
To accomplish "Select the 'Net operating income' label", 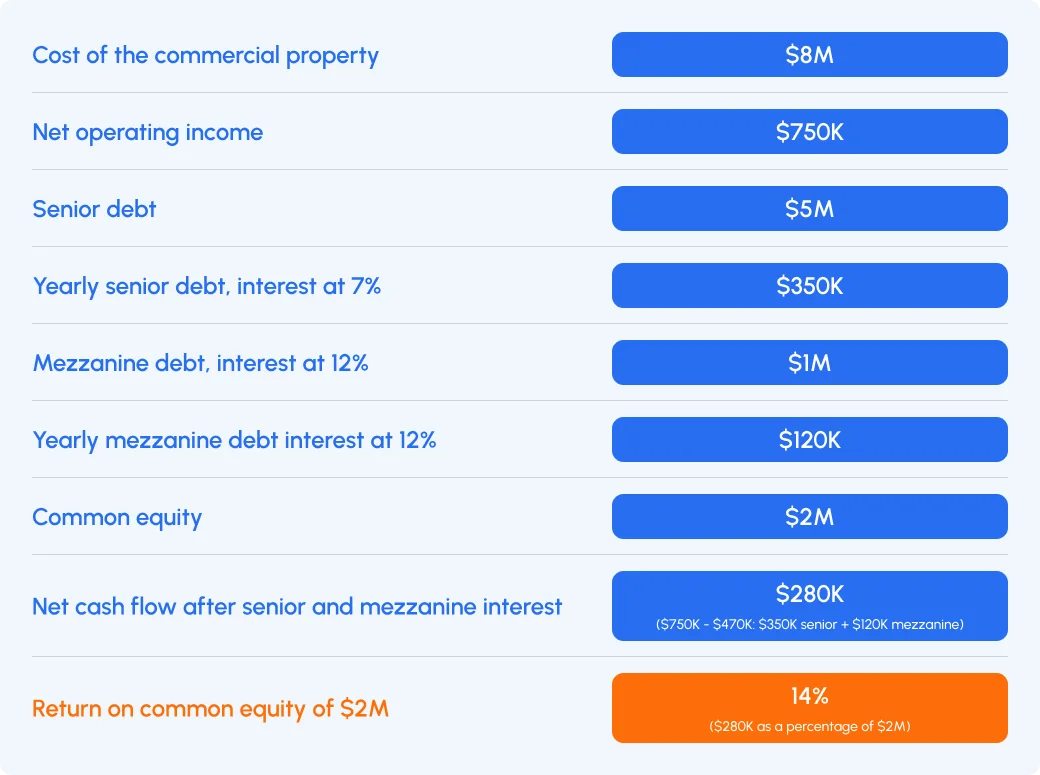I will pos(148,132).
